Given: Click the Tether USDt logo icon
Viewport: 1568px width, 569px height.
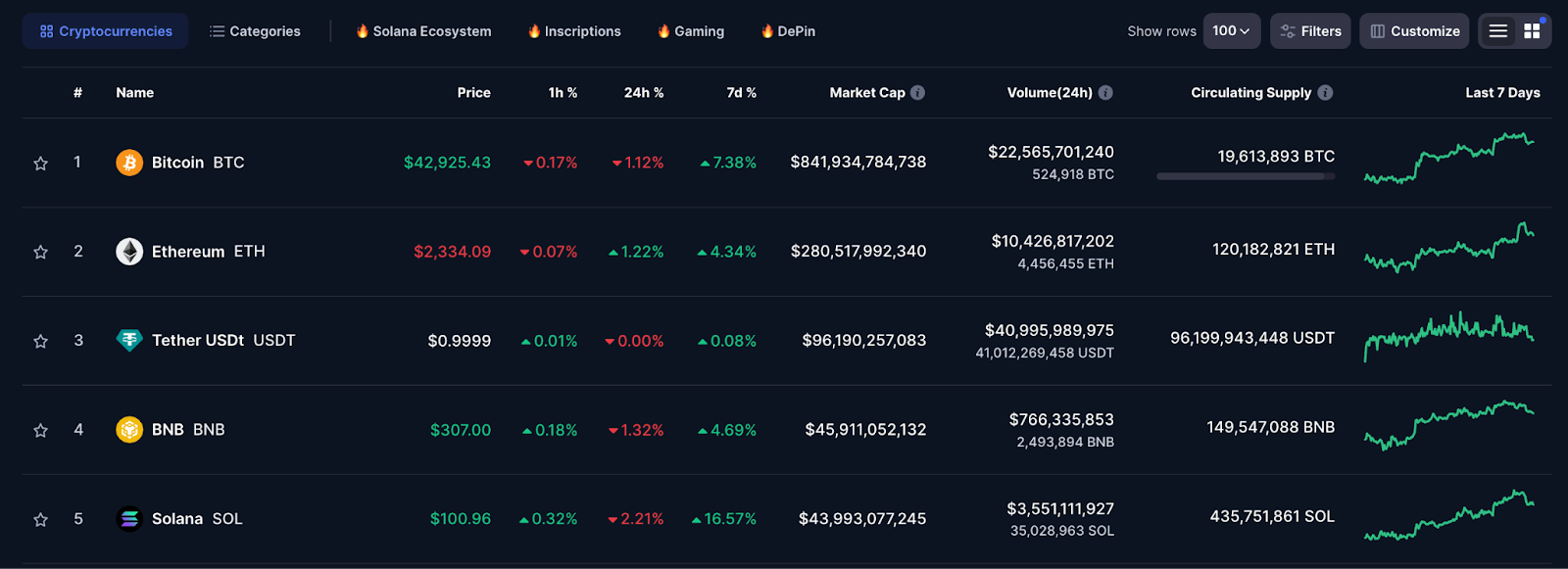Looking at the screenshot, I should pos(129,341).
